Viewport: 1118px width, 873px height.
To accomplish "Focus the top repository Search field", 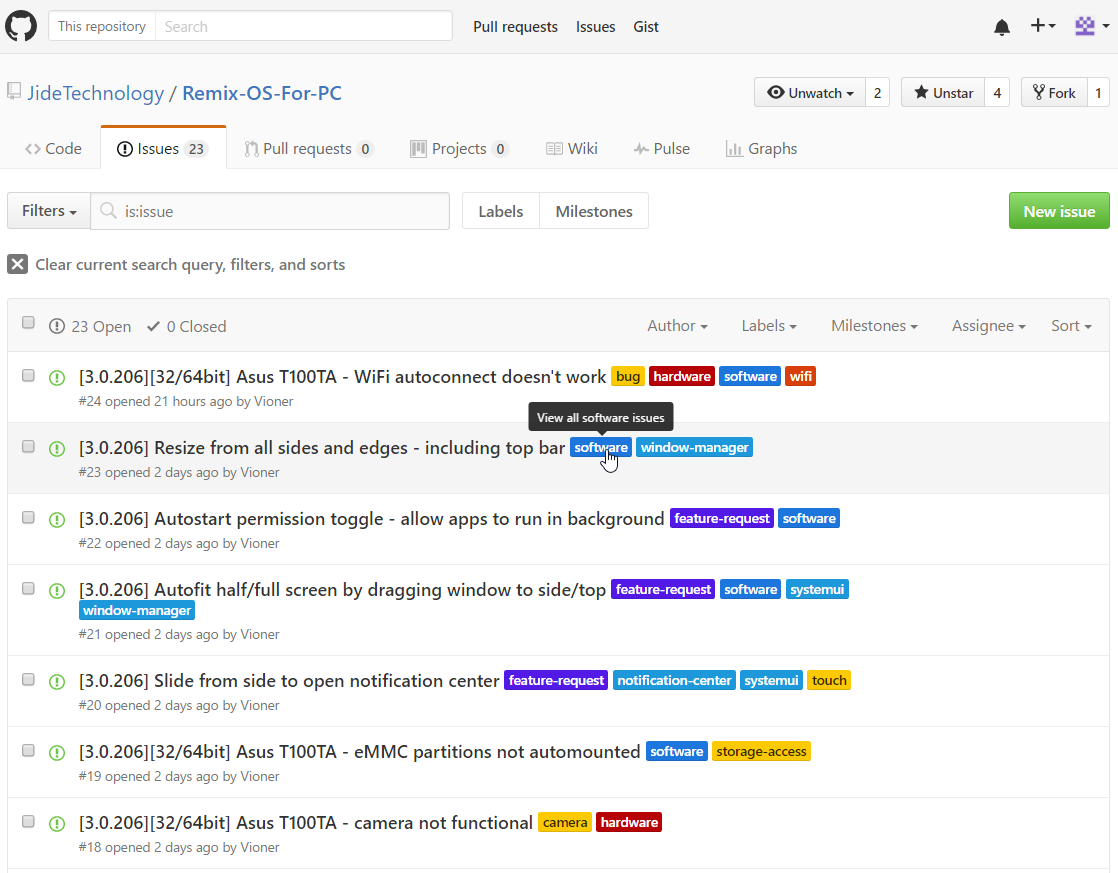I will [x=304, y=26].
